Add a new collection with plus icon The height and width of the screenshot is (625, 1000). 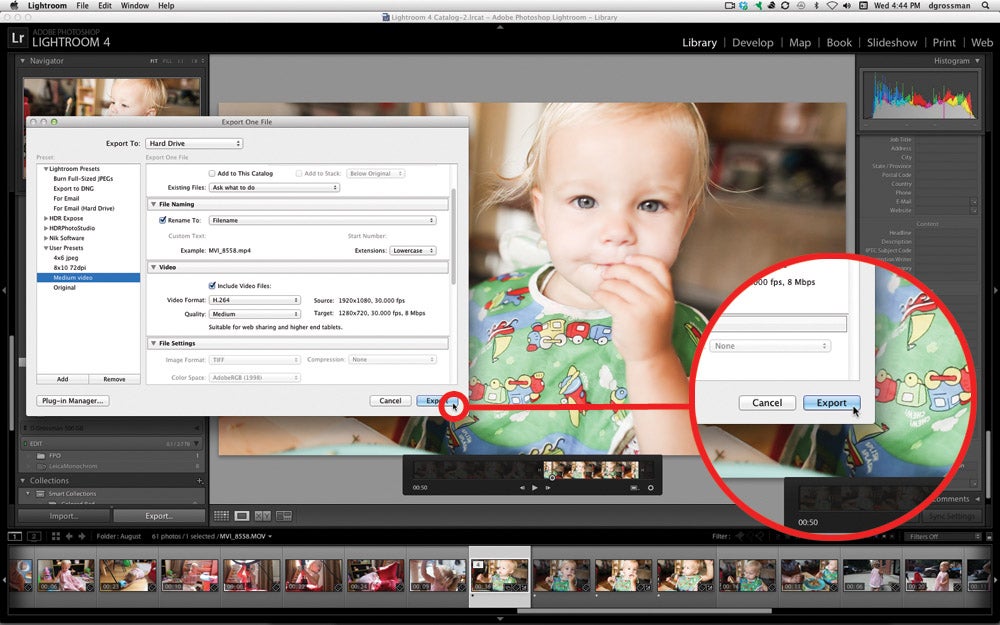click(200, 480)
